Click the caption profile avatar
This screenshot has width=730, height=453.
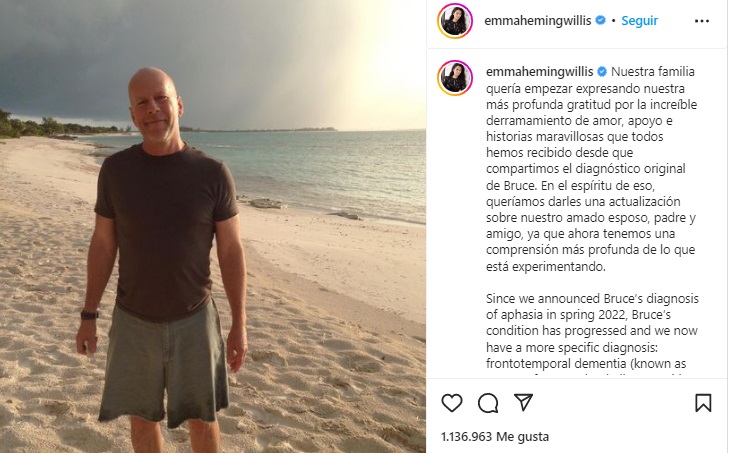click(x=455, y=77)
